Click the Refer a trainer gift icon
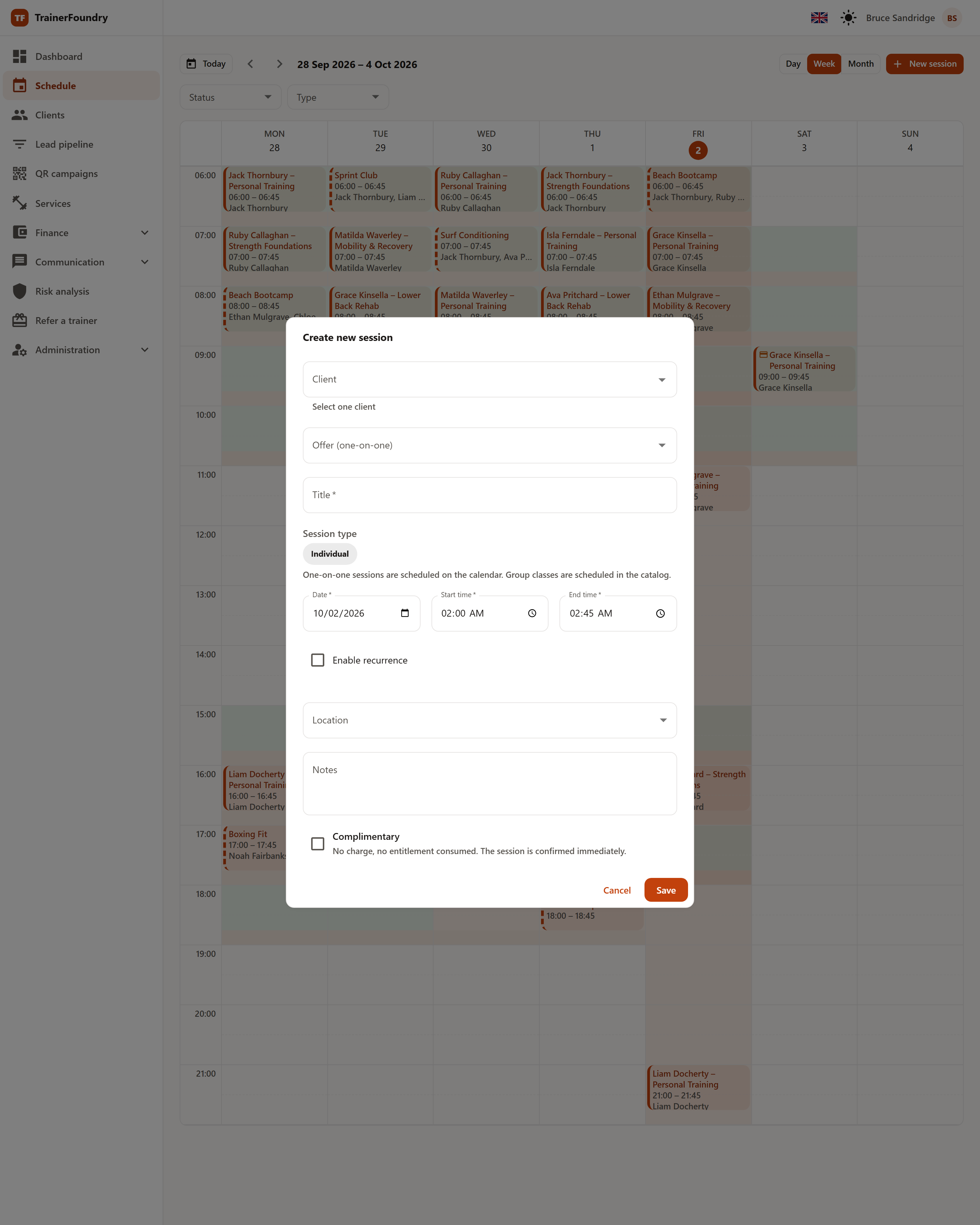This screenshot has width=980, height=1225. click(19, 321)
